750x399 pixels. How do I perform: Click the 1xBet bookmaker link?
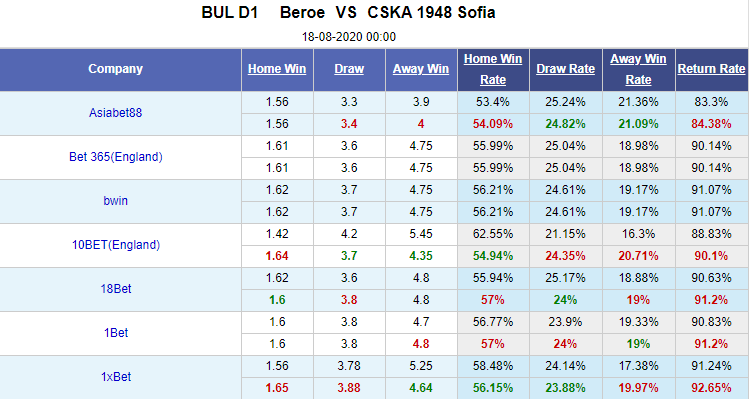coord(115,377)
